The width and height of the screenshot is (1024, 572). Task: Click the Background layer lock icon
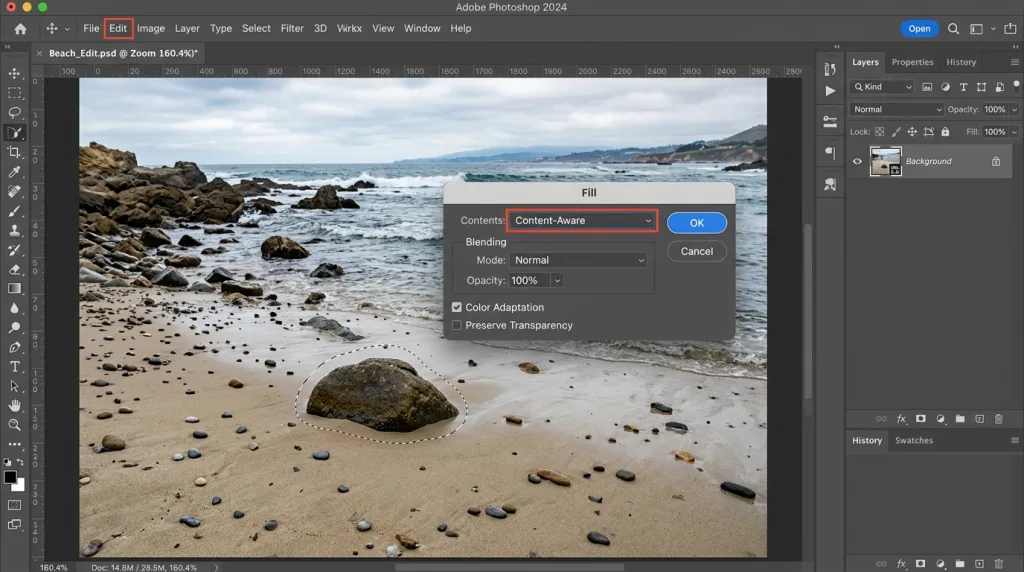996,161
